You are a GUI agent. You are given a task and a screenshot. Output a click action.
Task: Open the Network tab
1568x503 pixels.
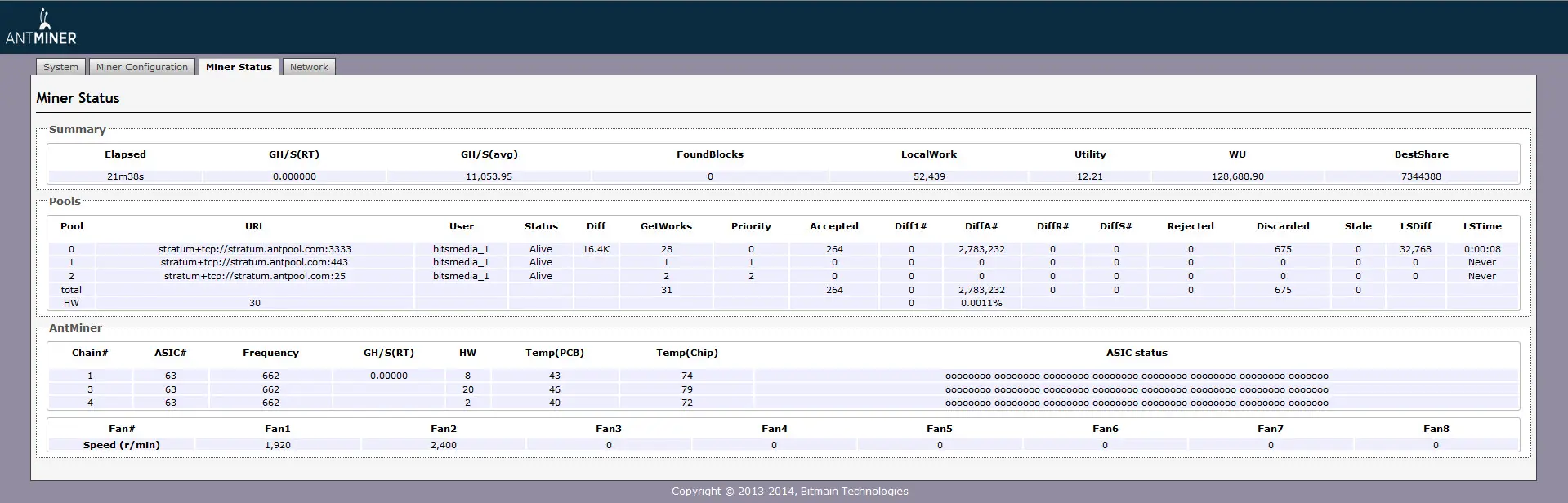click(x=309, y=67)
